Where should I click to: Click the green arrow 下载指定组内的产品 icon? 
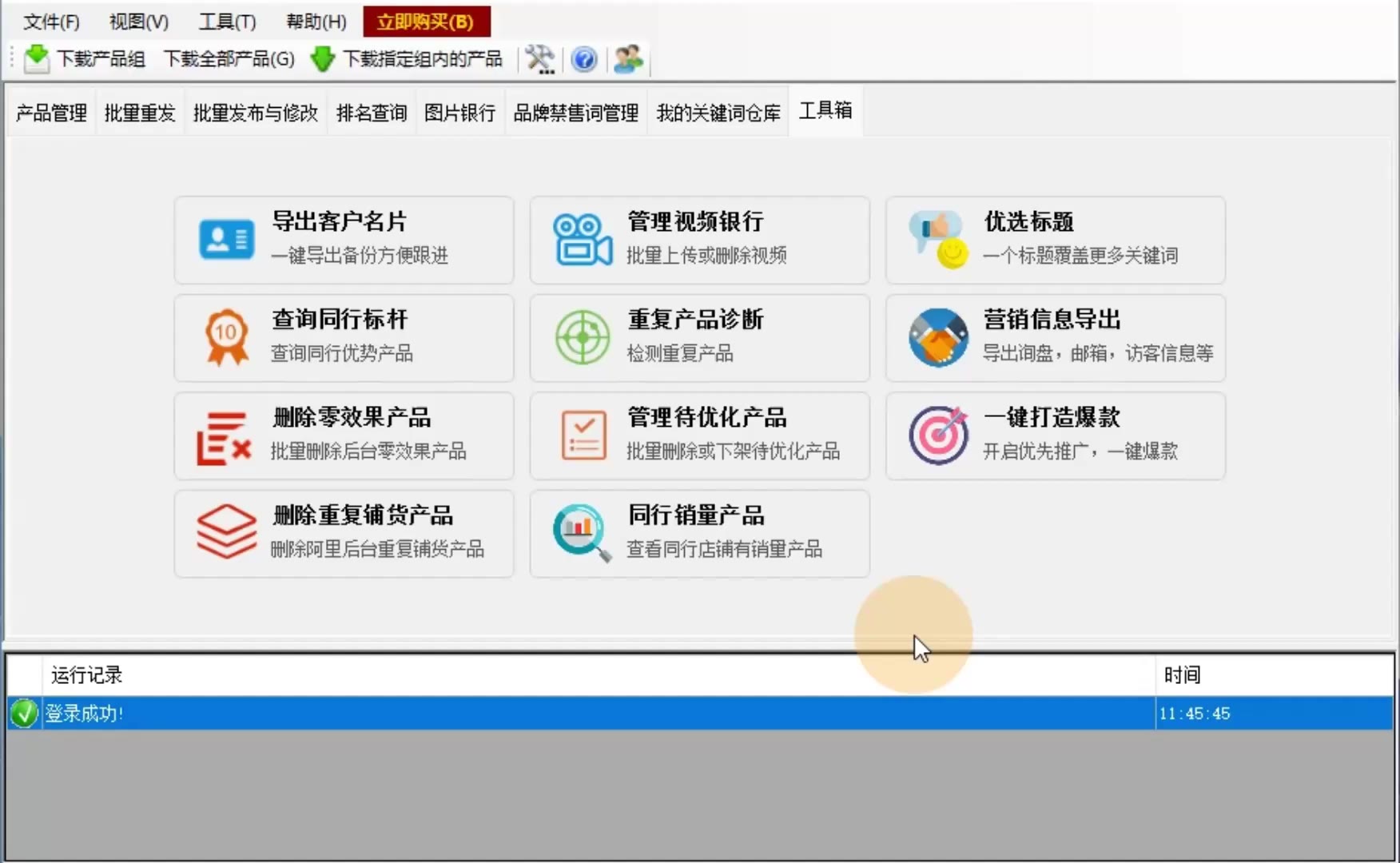pyautogui.click(x=323, y=58)
